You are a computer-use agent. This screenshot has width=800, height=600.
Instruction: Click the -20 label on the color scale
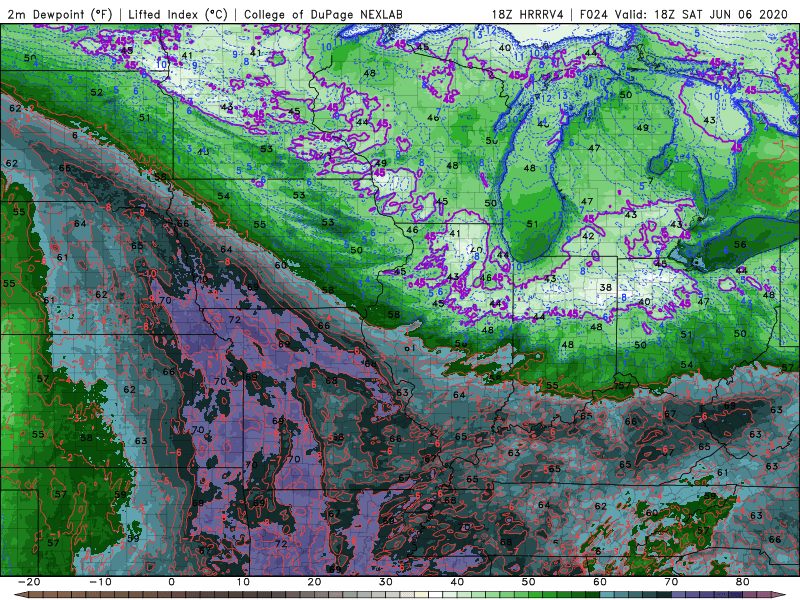point(29,582)
